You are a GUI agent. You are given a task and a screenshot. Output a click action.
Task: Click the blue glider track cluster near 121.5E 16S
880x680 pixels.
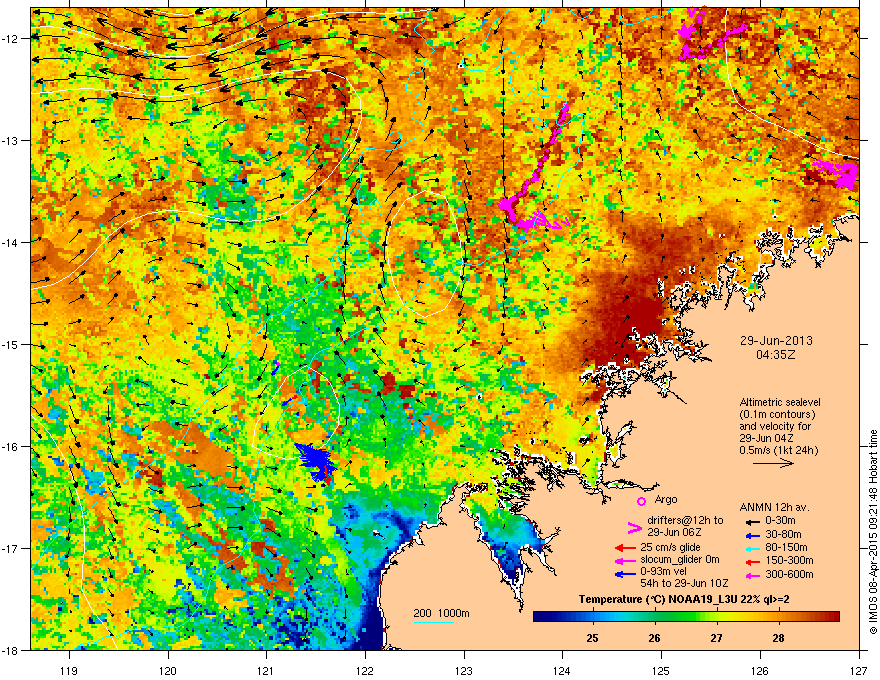pos(316,461)
